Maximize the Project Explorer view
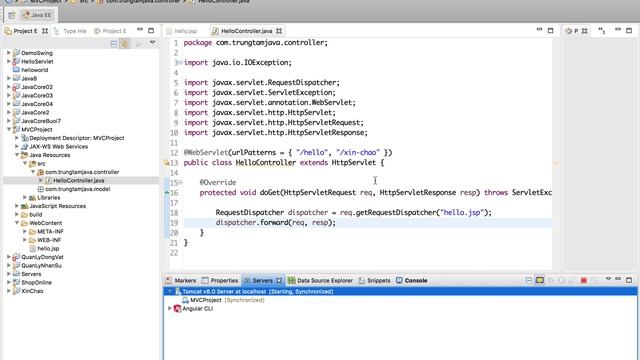 (x=151, y=30)
